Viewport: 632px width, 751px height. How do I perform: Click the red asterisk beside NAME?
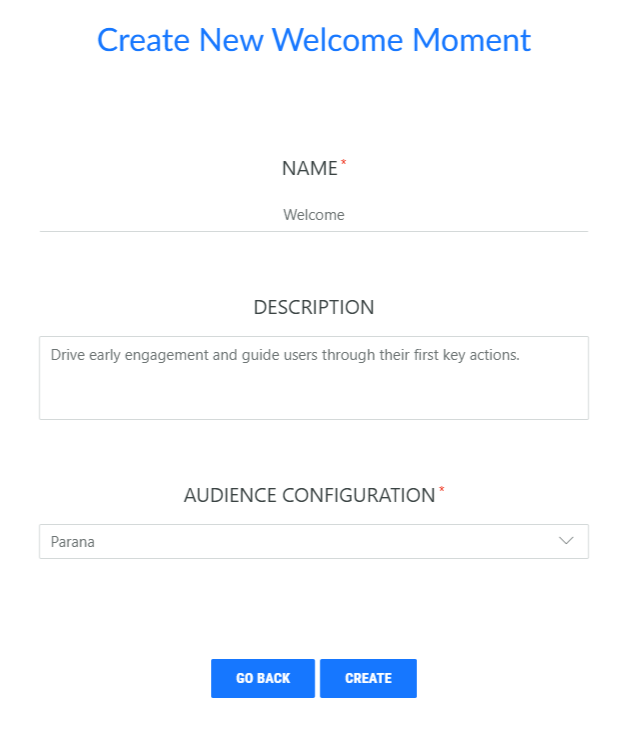344,161
